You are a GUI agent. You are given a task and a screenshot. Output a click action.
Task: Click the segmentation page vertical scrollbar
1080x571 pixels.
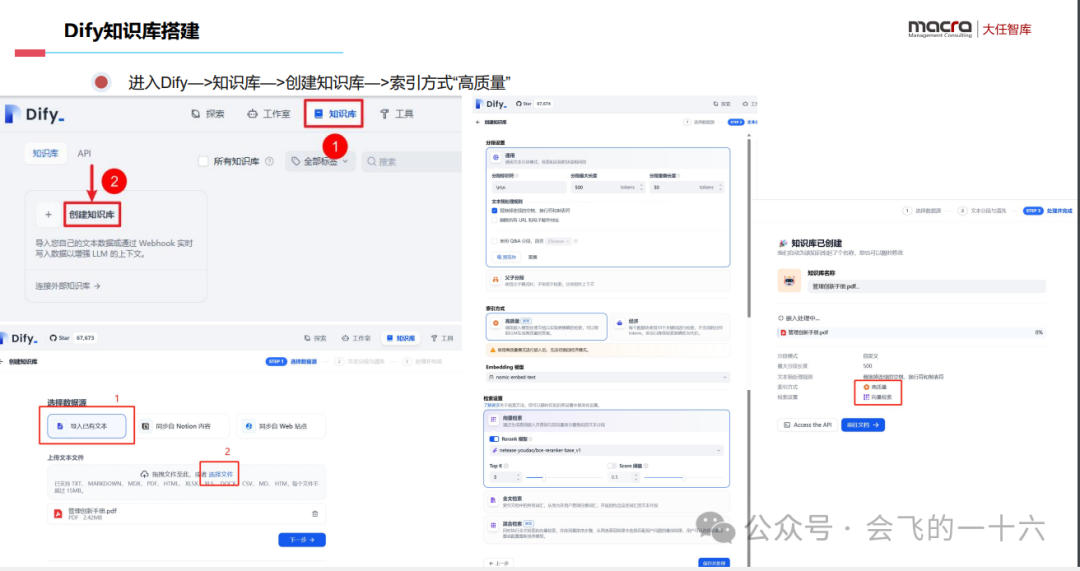pyautogui.click(x=749, y=227)
